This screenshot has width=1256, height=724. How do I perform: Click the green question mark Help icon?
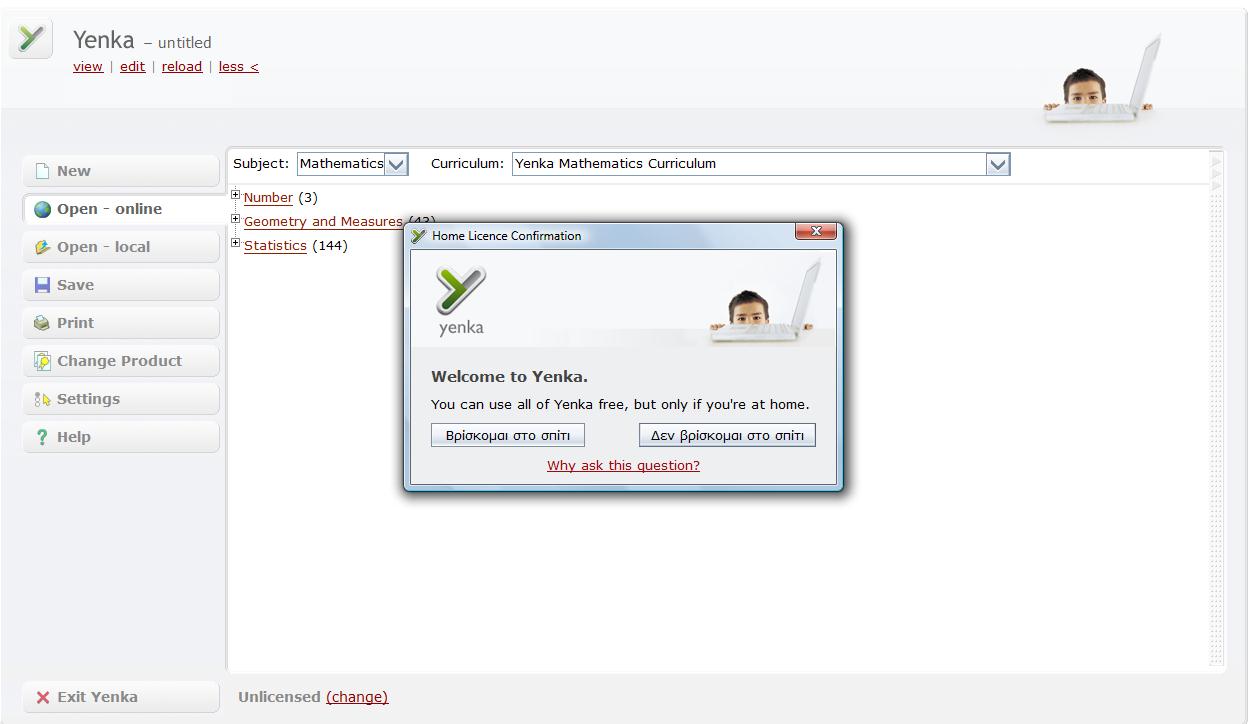(42, 437)
